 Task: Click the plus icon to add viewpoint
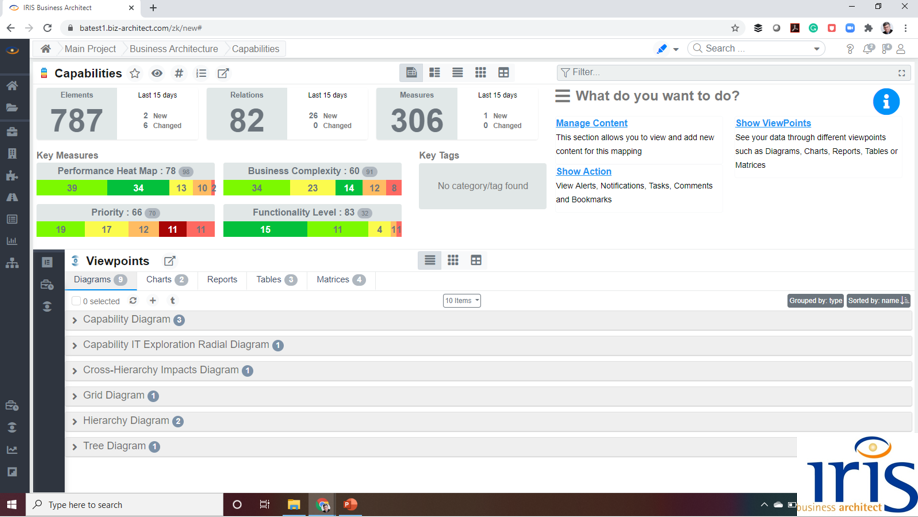153,300
